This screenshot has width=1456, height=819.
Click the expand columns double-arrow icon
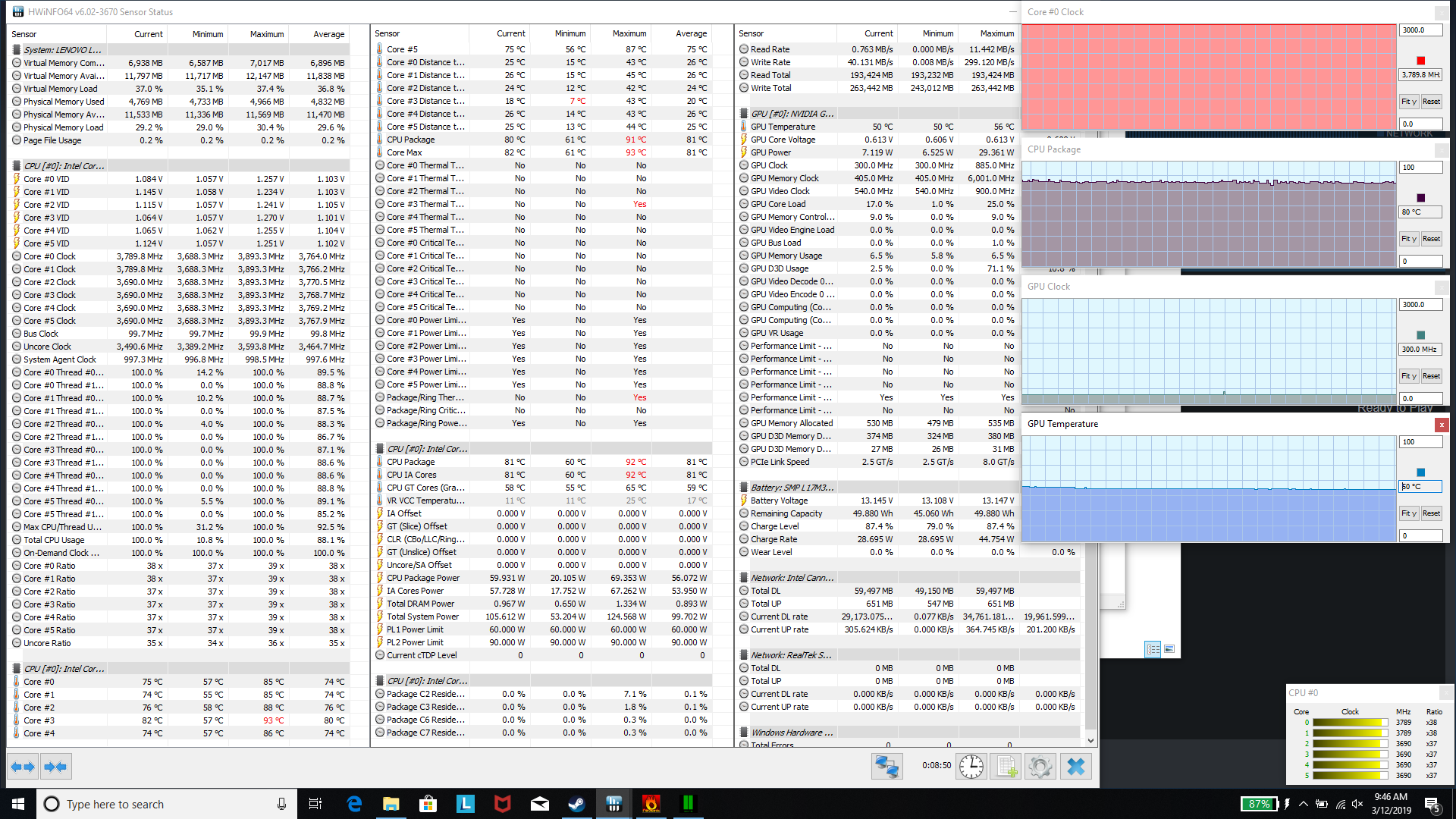[23, 767]
